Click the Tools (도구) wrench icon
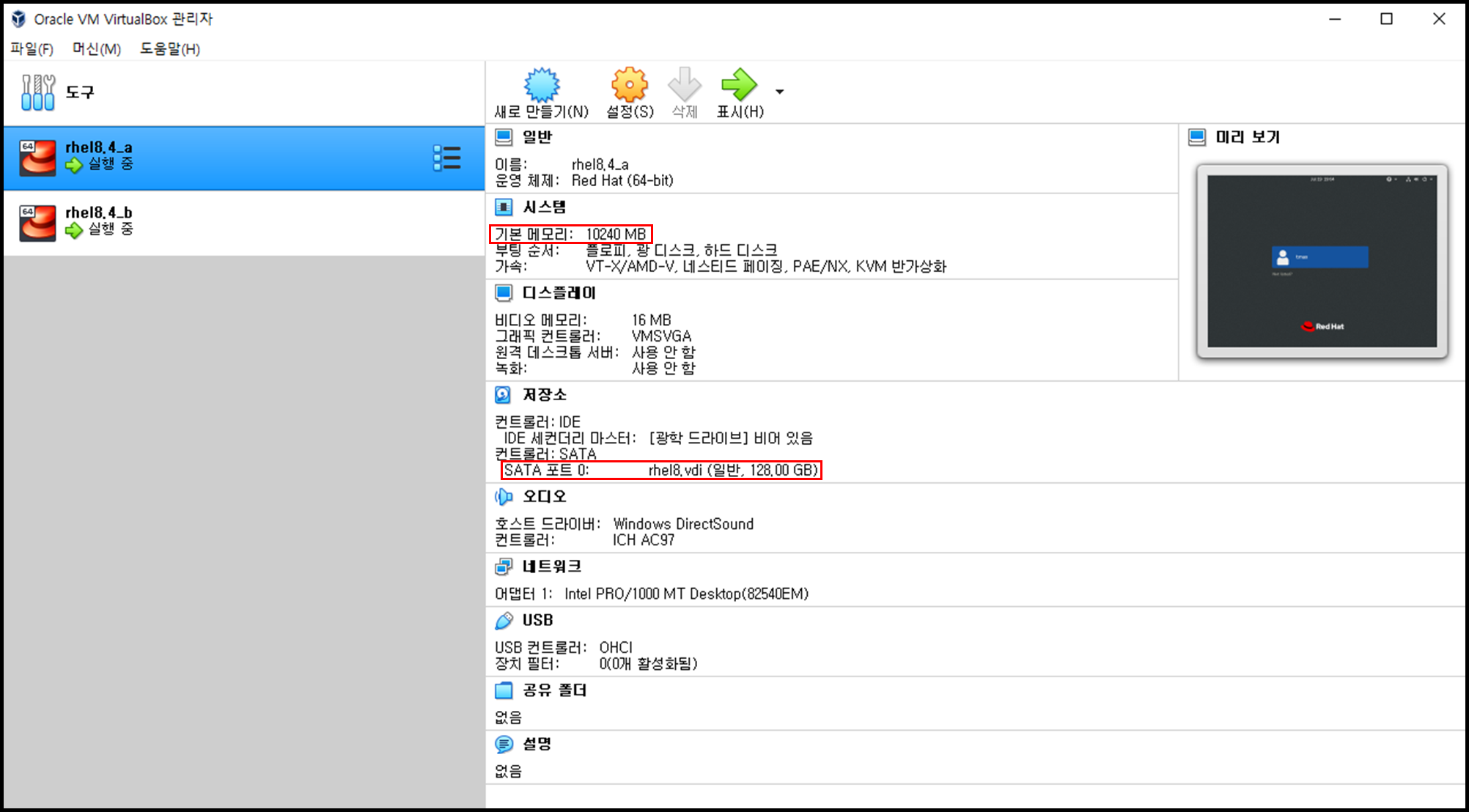The image size is (1469, 812). 38,92
